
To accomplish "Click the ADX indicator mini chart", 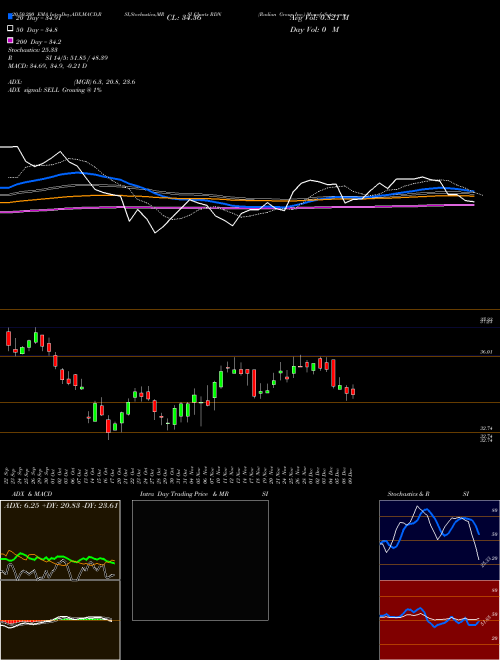I will [x=60, y=540].
